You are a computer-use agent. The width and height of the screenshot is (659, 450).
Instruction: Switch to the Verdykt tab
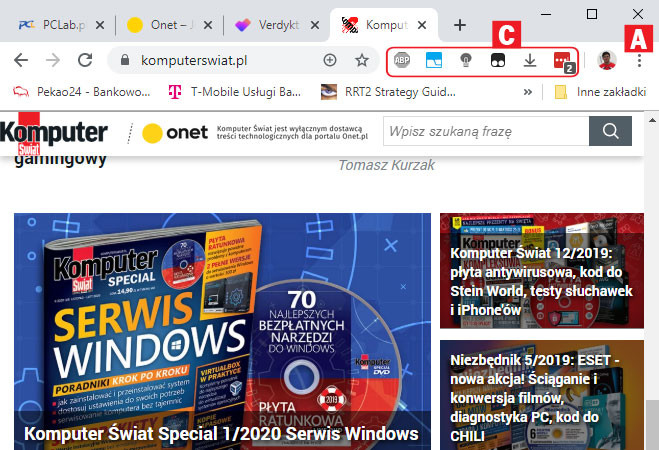267,25
